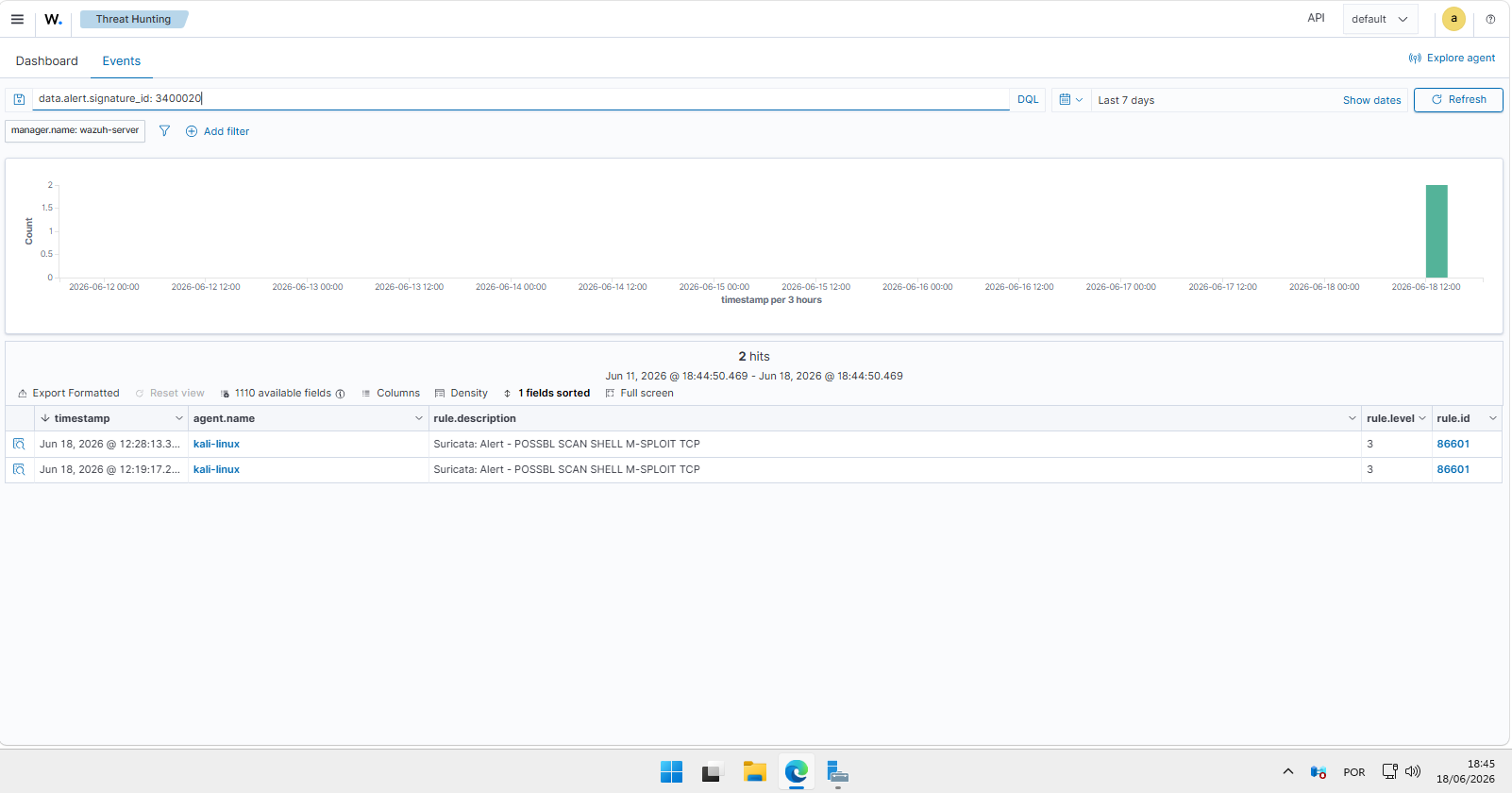Switch to Microsoft Edge in taskbar

point(796,772)
